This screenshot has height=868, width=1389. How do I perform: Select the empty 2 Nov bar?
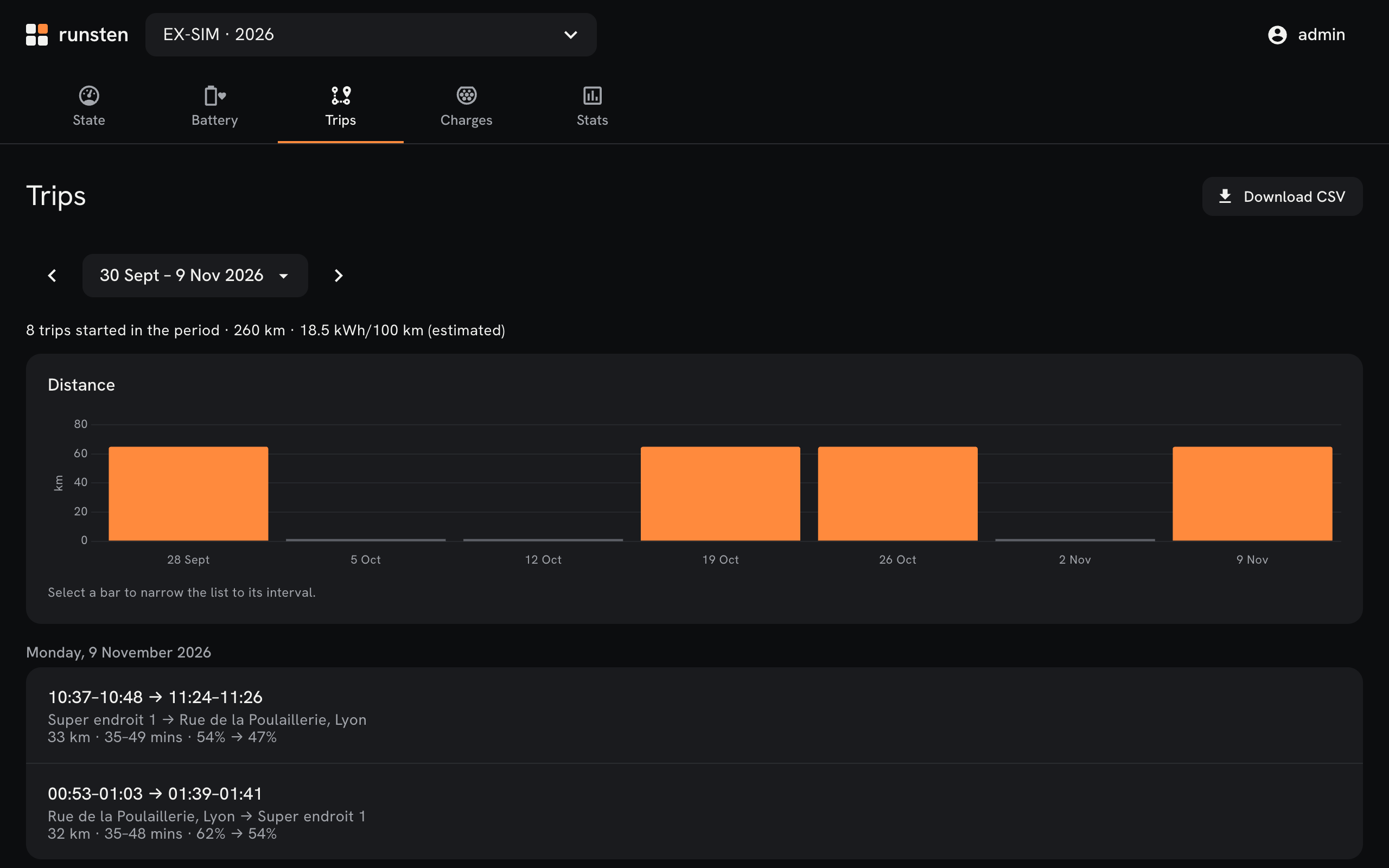point(1075,540)
